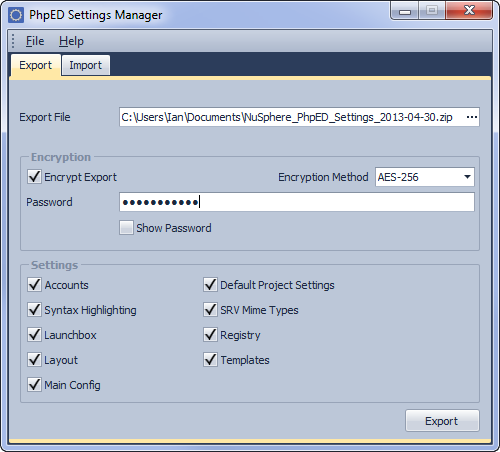Uncheck the Encrypt Export checkbox
This screenshot has height=452, width=500.
click(34, 177)
